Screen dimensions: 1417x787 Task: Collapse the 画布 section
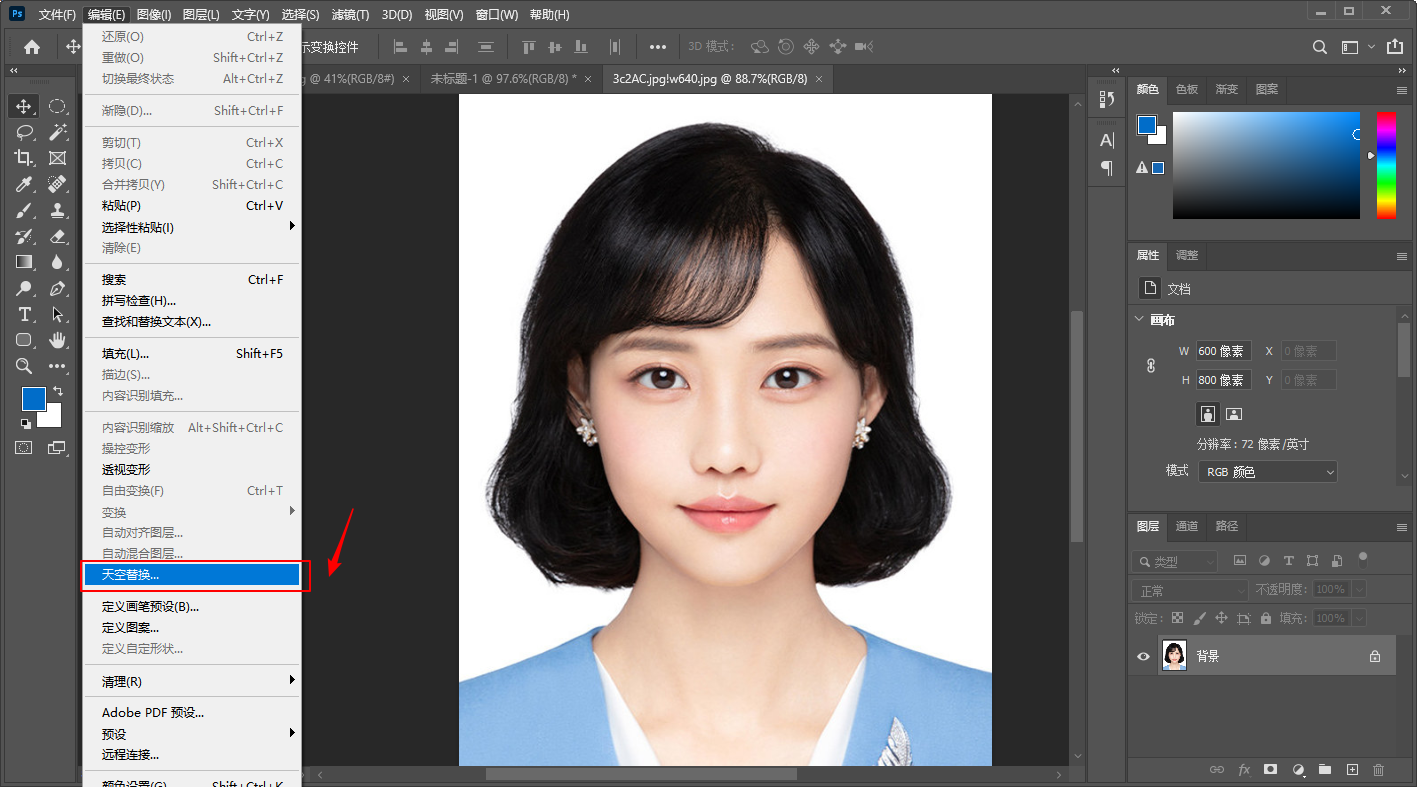point(1139,320)
